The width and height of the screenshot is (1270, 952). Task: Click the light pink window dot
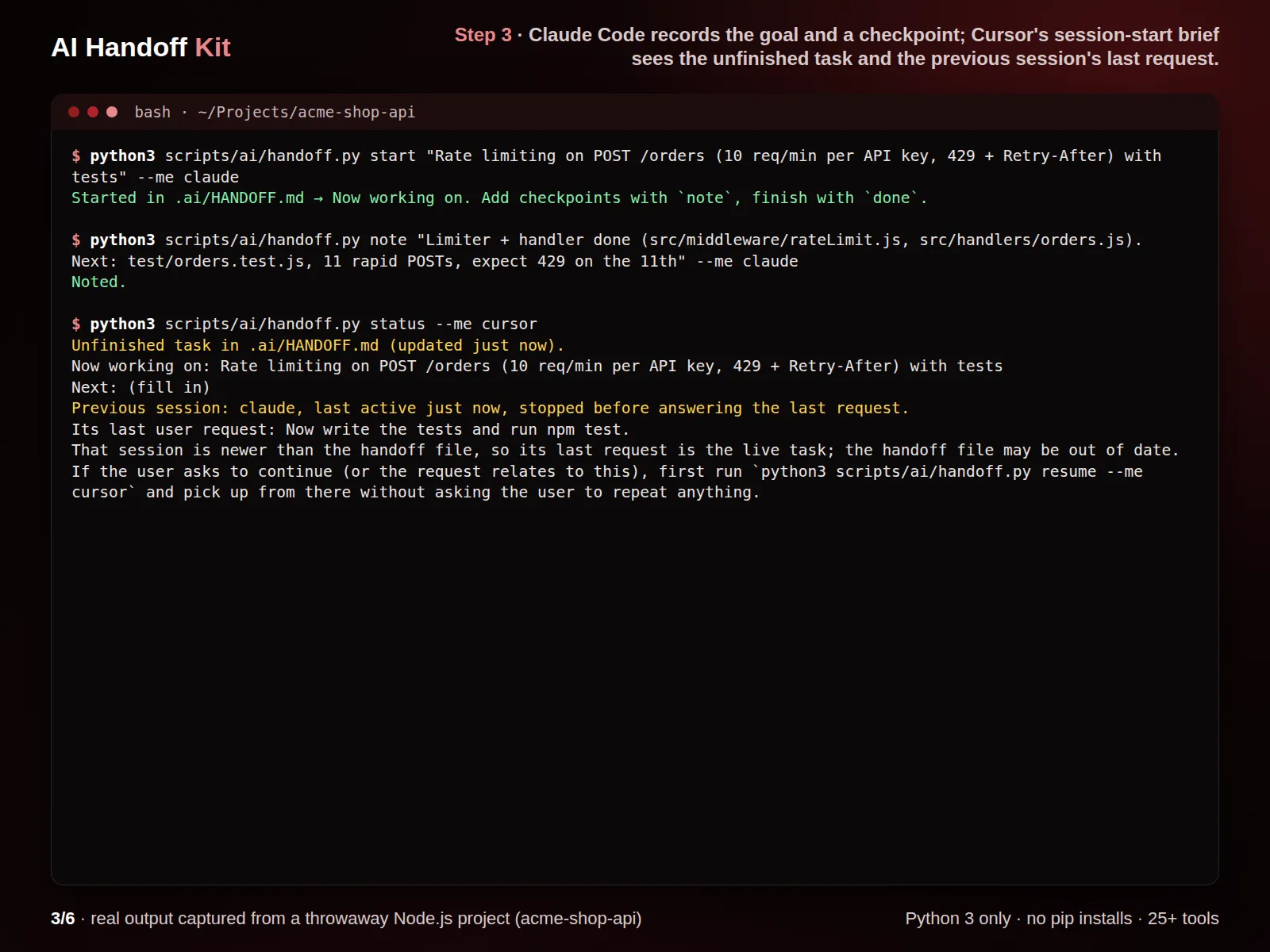[112, 112]
